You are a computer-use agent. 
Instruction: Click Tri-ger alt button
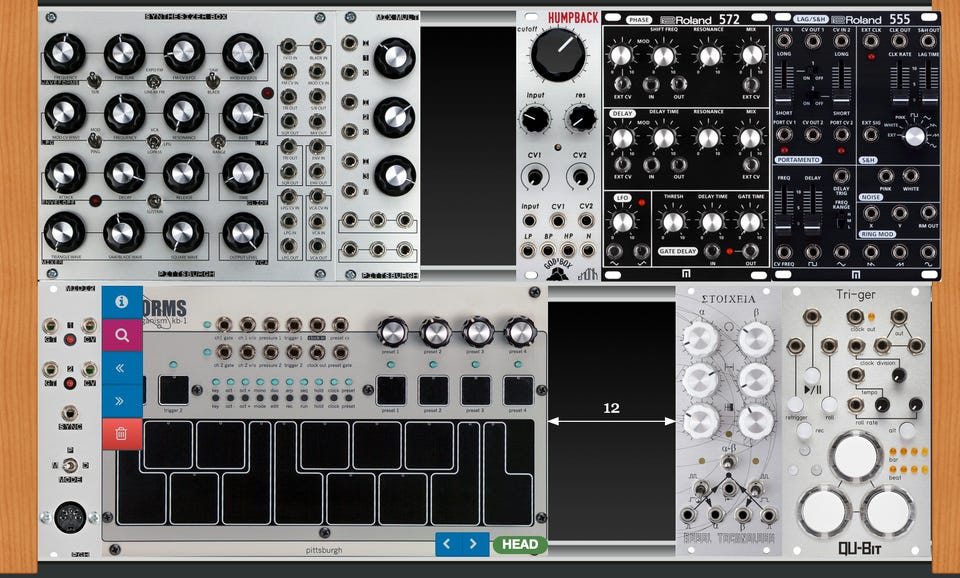pos(907,430)
